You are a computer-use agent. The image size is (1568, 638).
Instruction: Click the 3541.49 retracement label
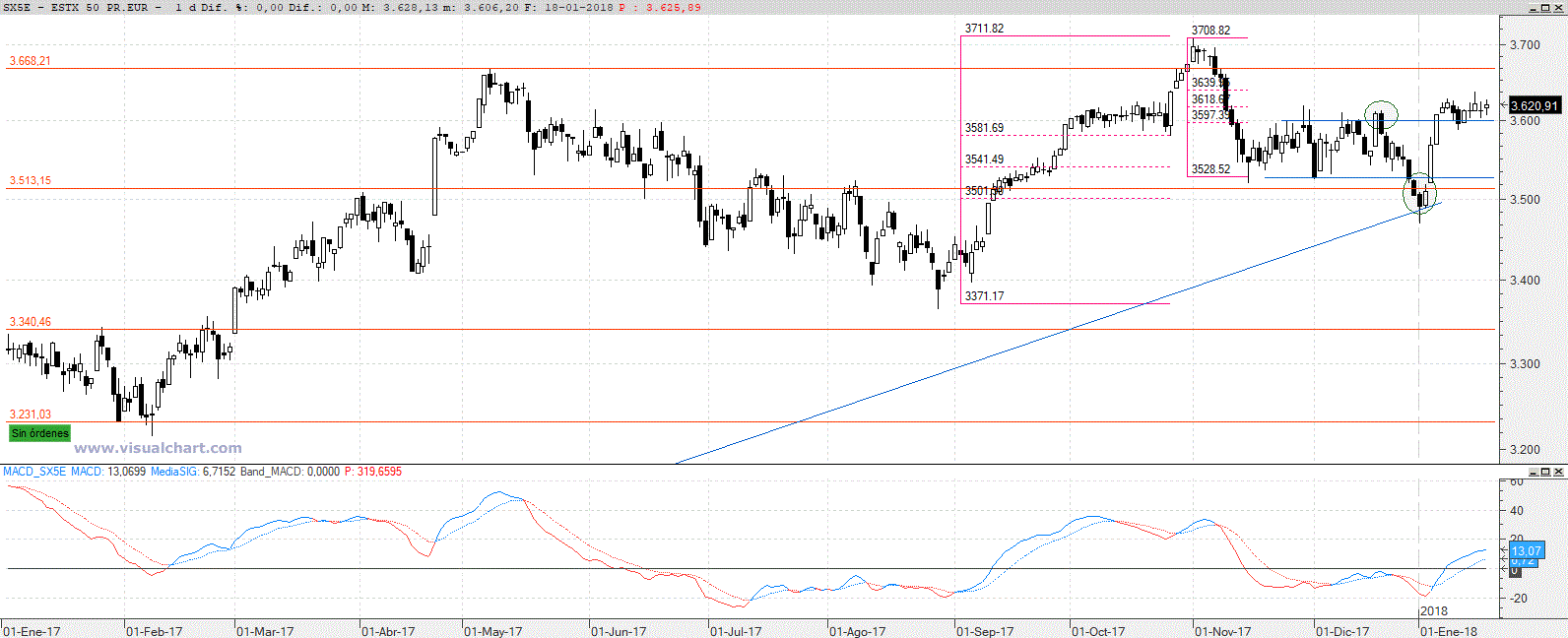click(x=984, y=159)
